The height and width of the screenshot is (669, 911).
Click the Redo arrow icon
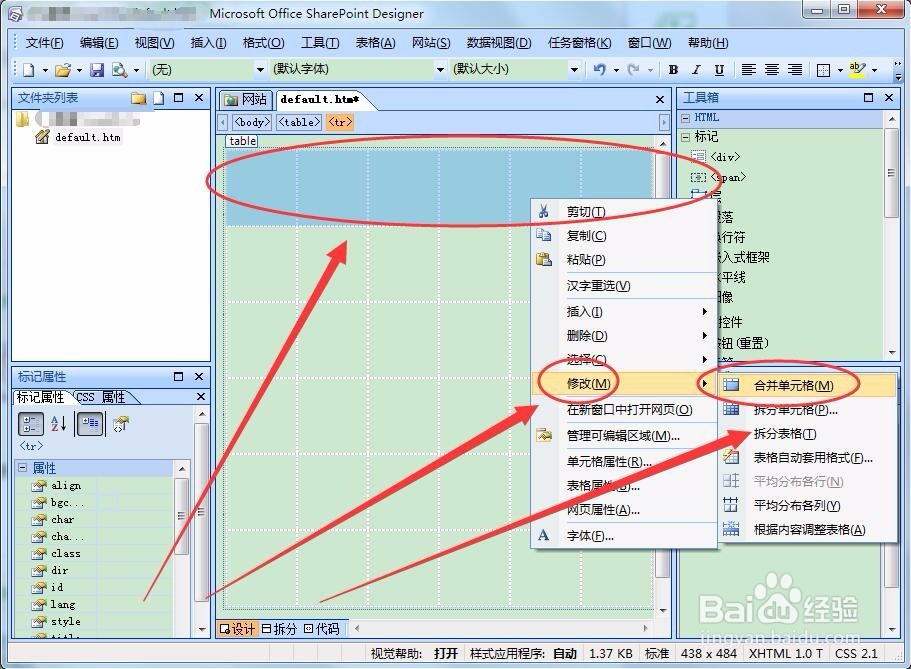click(x=634, y=70)
